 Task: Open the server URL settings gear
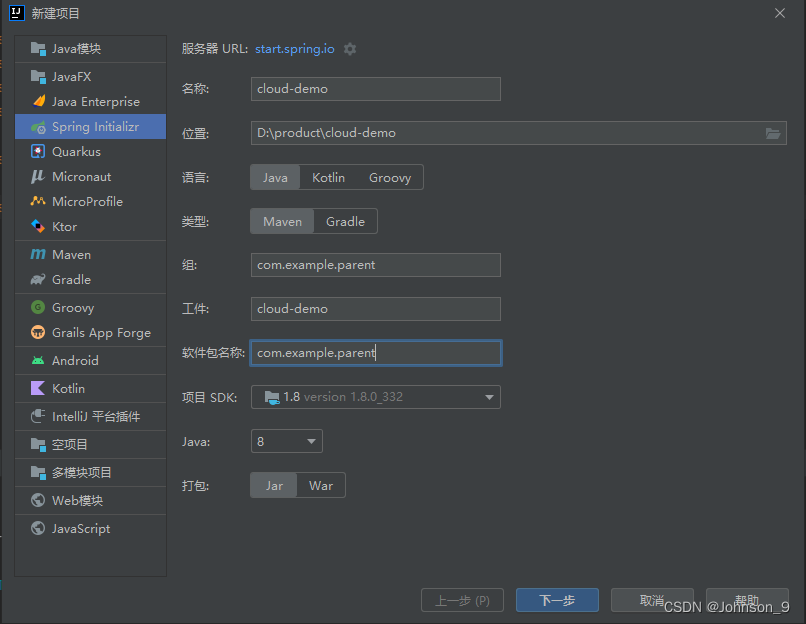[349, 48]
